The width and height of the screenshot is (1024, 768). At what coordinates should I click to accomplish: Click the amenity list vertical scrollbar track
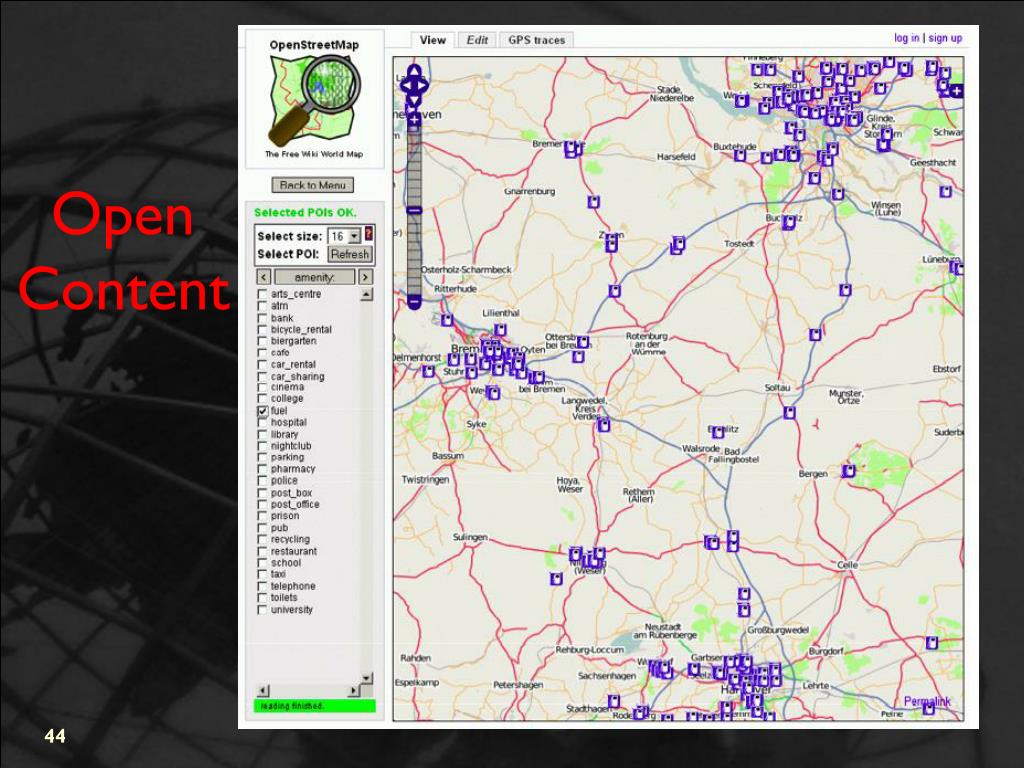point(366,486)
